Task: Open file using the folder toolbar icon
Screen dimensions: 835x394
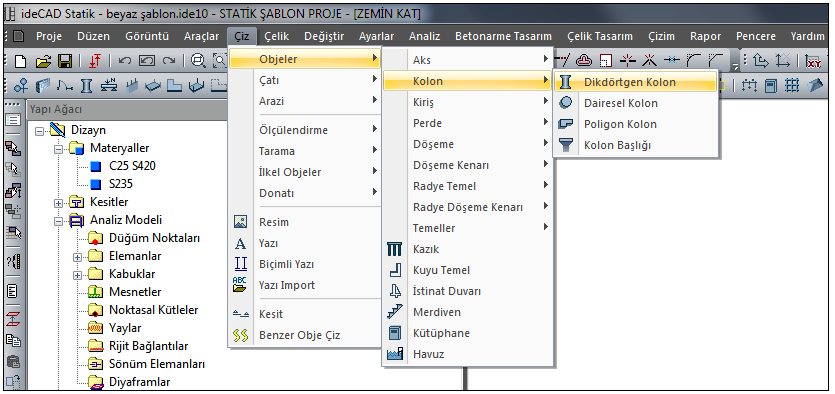Action: 44,61
